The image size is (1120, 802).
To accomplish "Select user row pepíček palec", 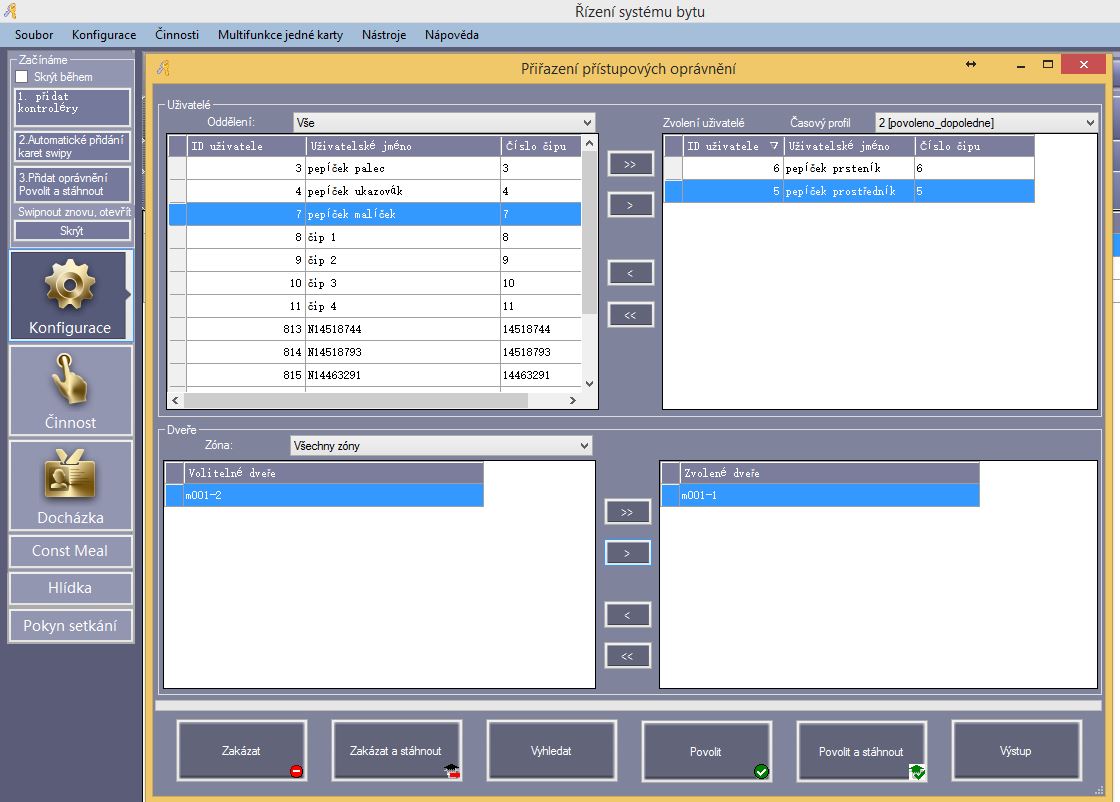I will pos(375,168).
